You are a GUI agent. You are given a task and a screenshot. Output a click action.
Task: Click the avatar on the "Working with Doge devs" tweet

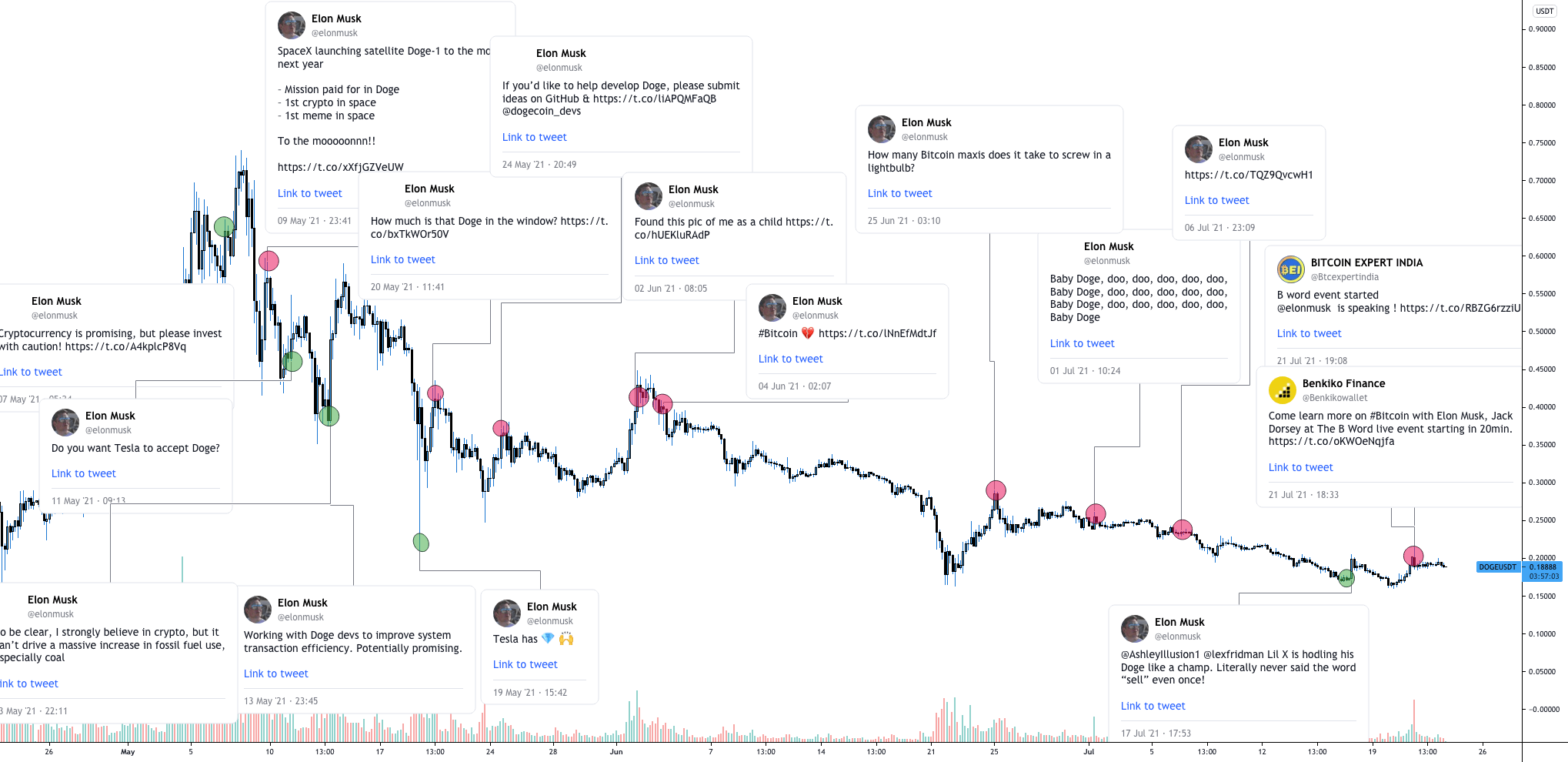[258, 610]
